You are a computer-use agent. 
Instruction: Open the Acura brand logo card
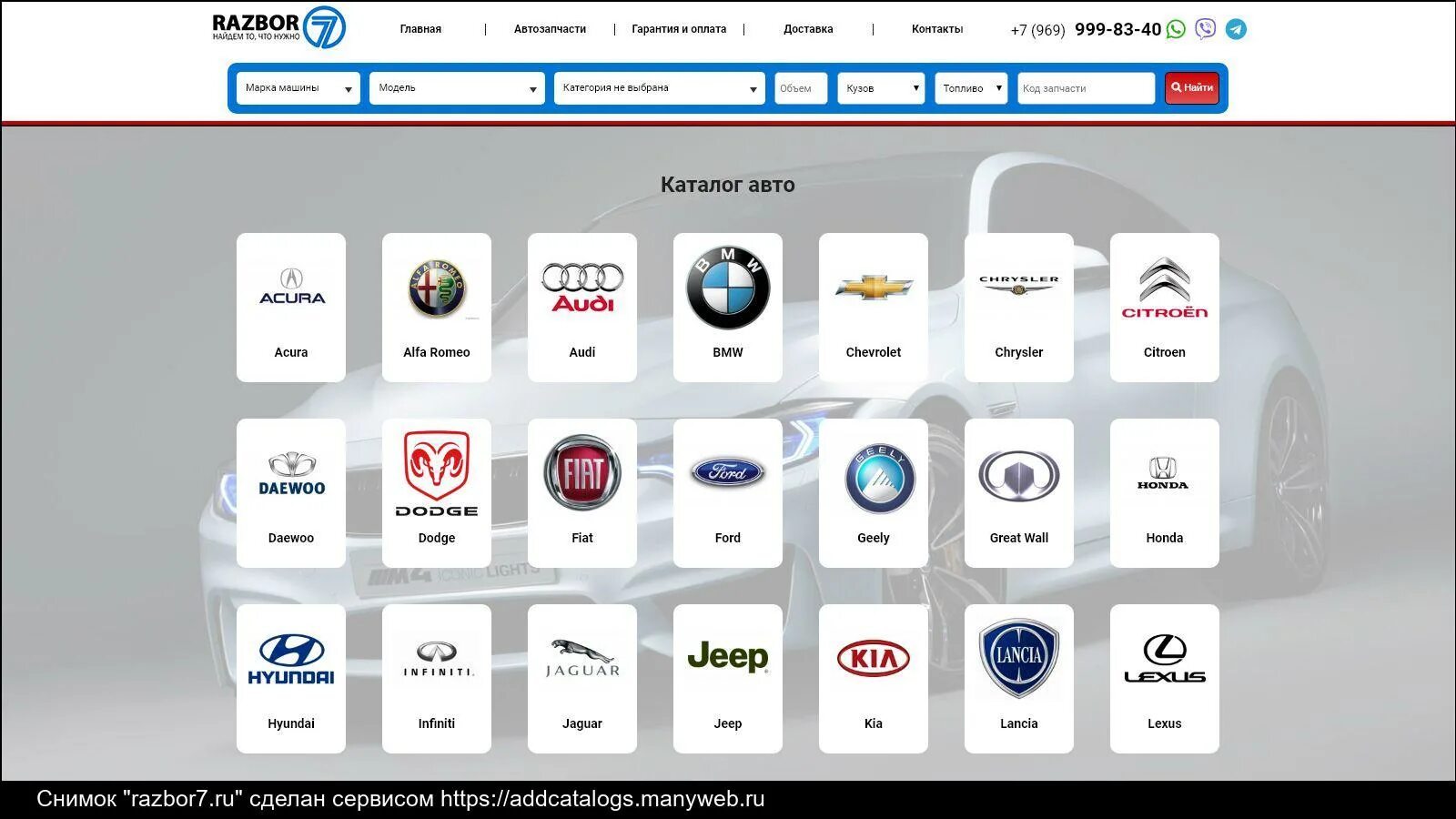click(x=291, y=307)
